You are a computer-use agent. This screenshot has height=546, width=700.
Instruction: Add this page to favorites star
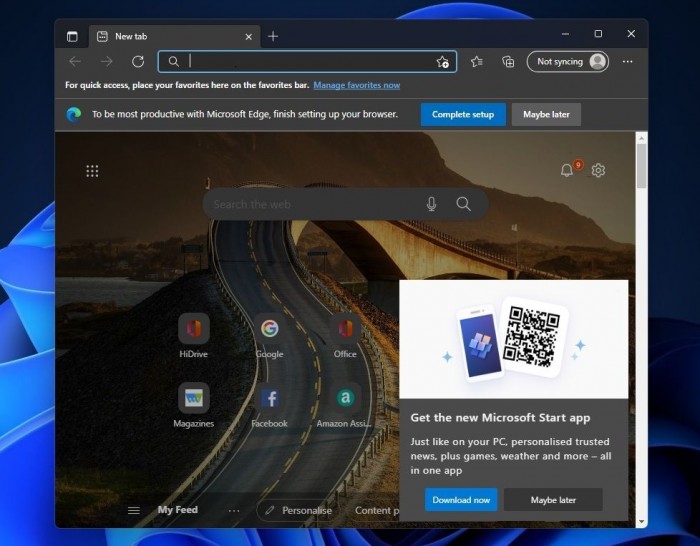[442, 62]
